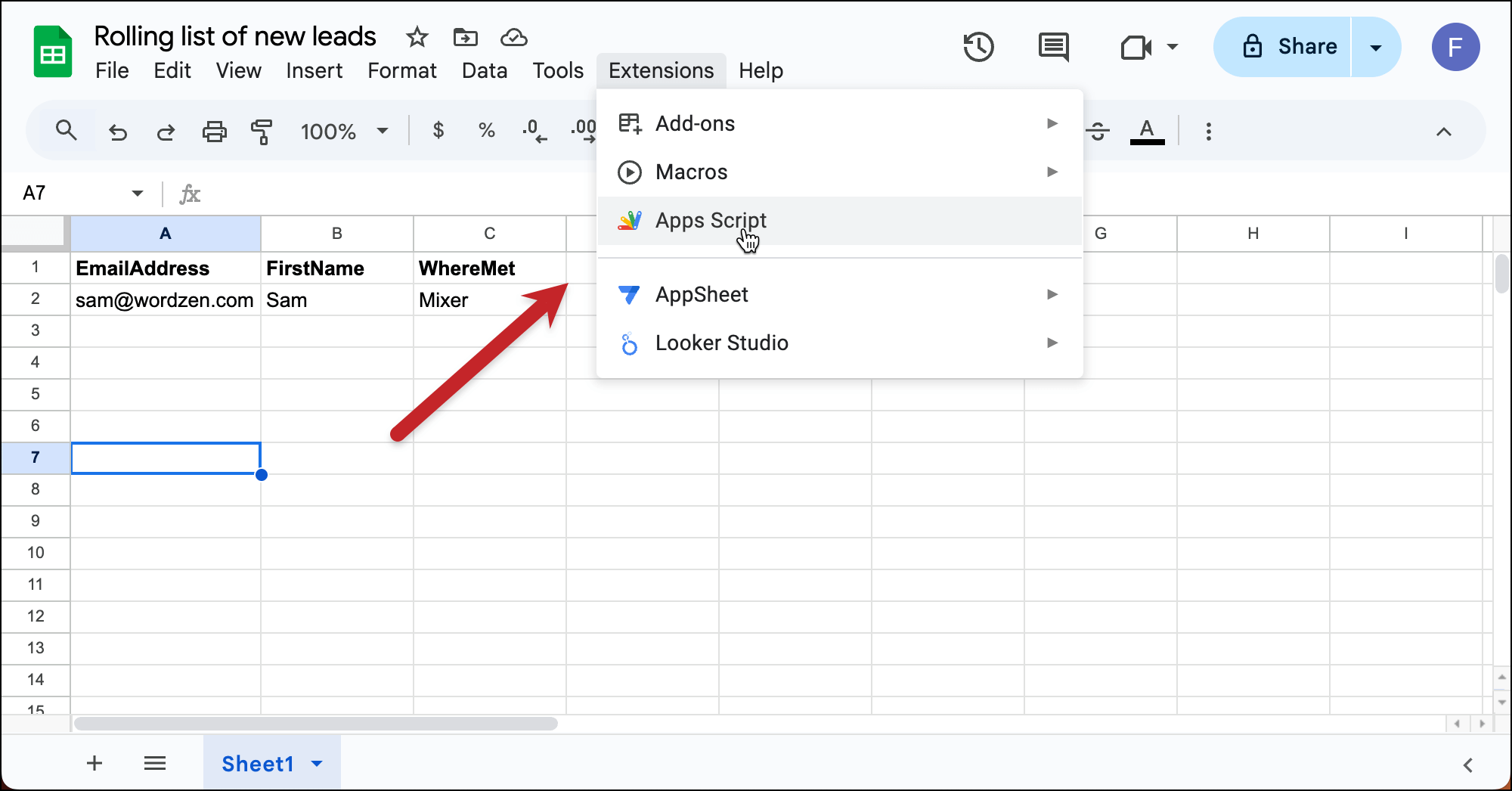Open the 100% zoom dropdown
The width and height of the screenshot is (1512, 791).
tap(344, 132)
